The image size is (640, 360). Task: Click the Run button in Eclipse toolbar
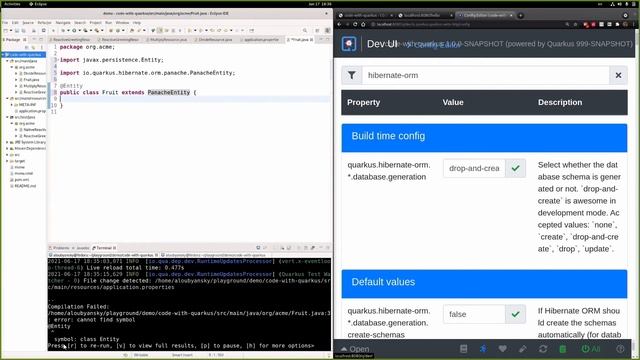[74, 31]
